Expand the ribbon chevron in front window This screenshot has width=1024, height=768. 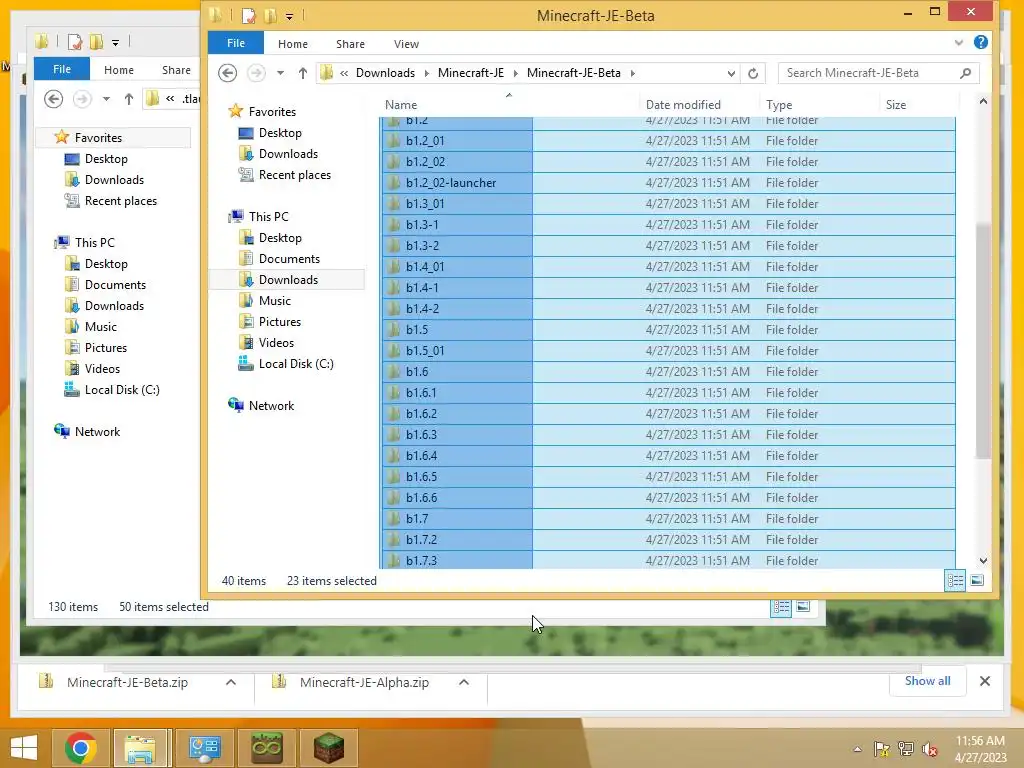959,42
